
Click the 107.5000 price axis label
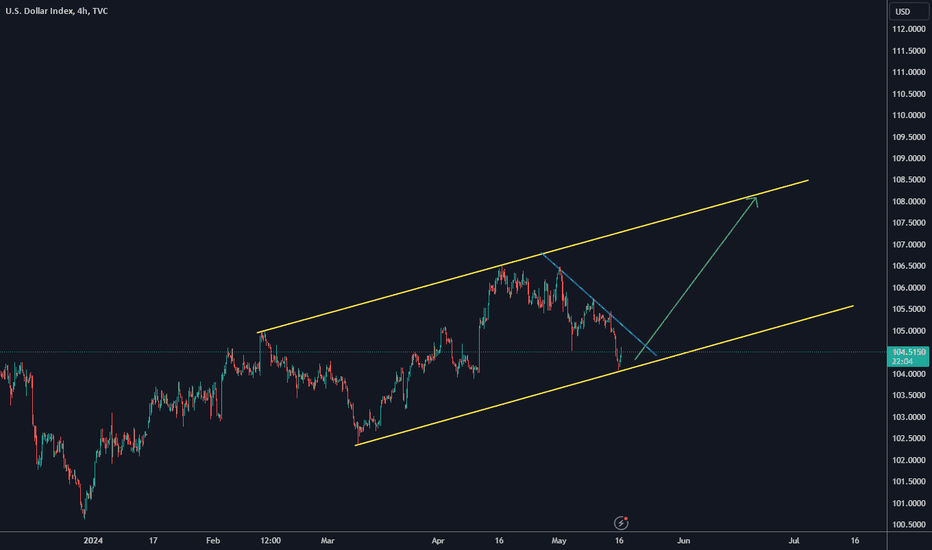coord(909,223)
